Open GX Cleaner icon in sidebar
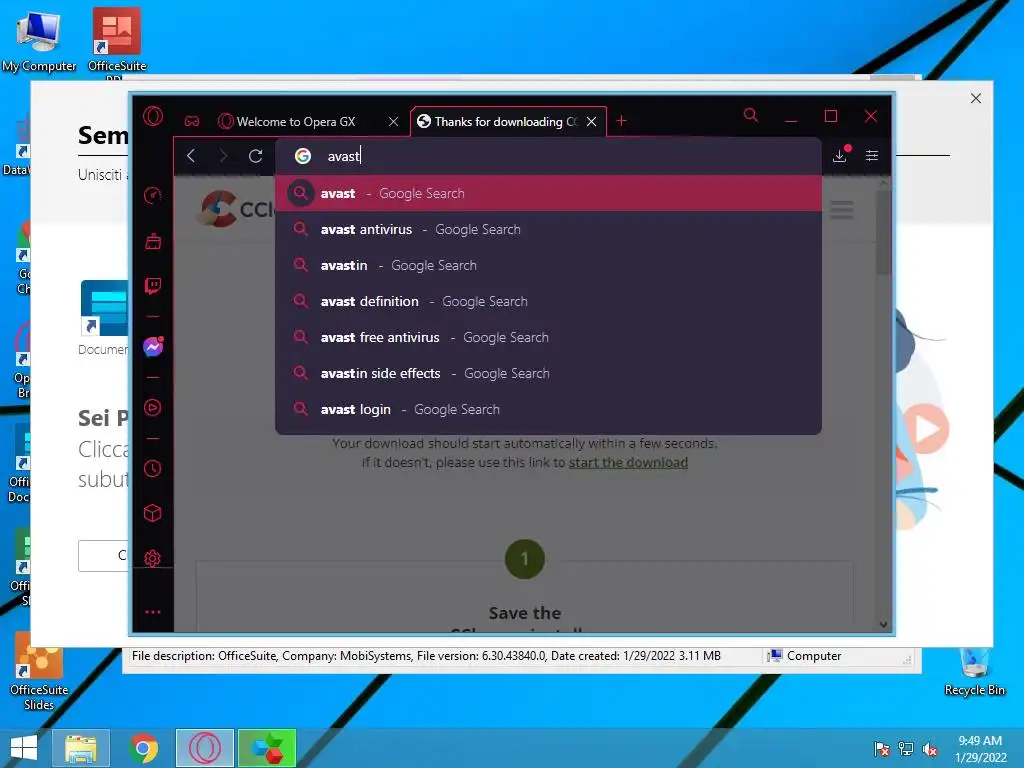 [x=153, y=241]
